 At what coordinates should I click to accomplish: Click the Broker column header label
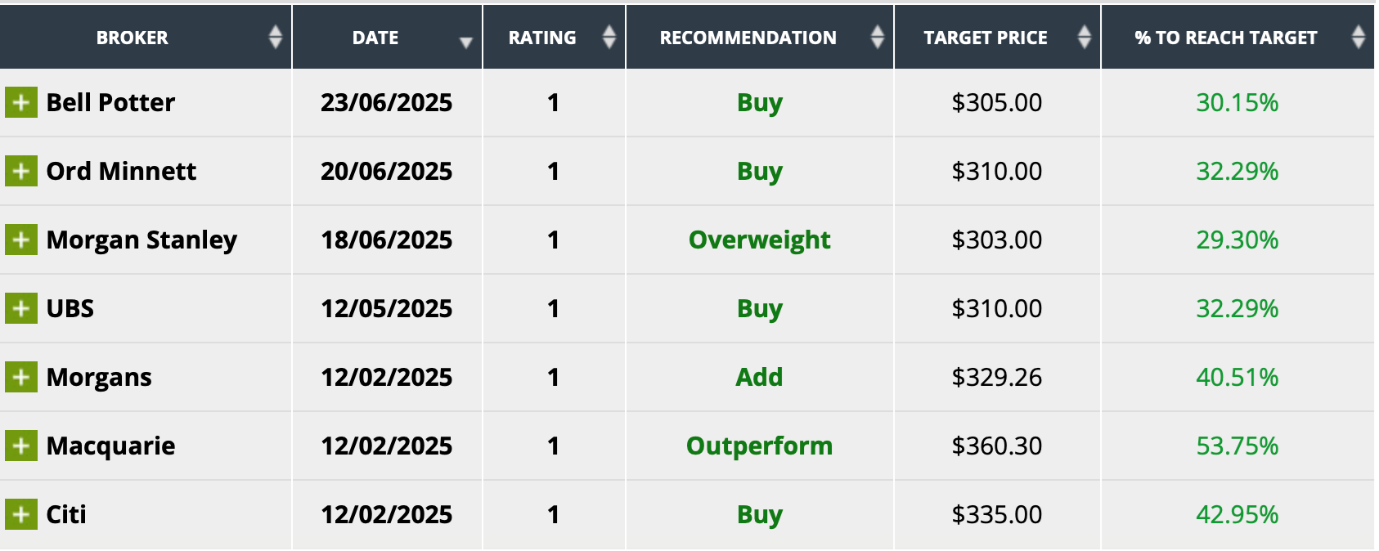pos(132,38)
